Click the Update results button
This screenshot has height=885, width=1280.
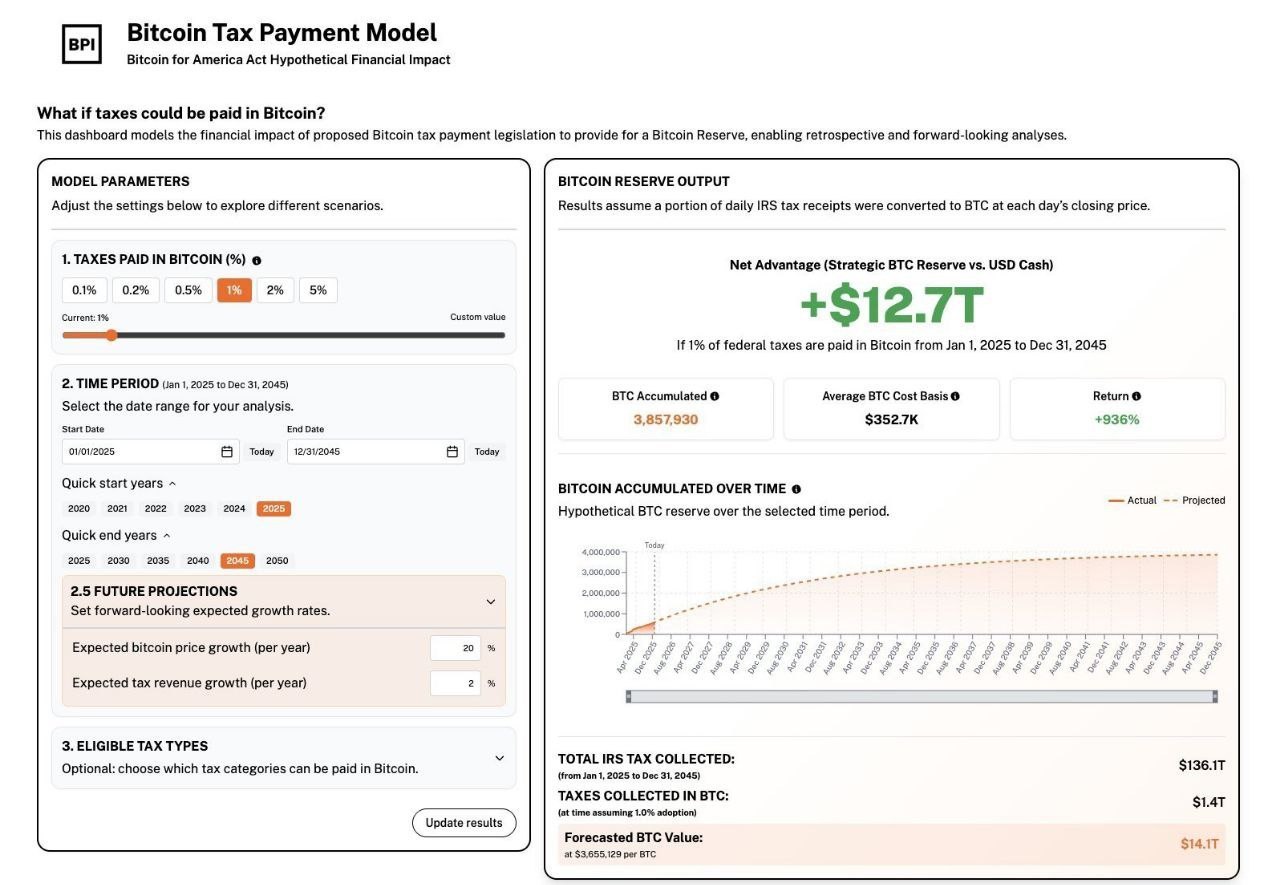pos(464,823)
